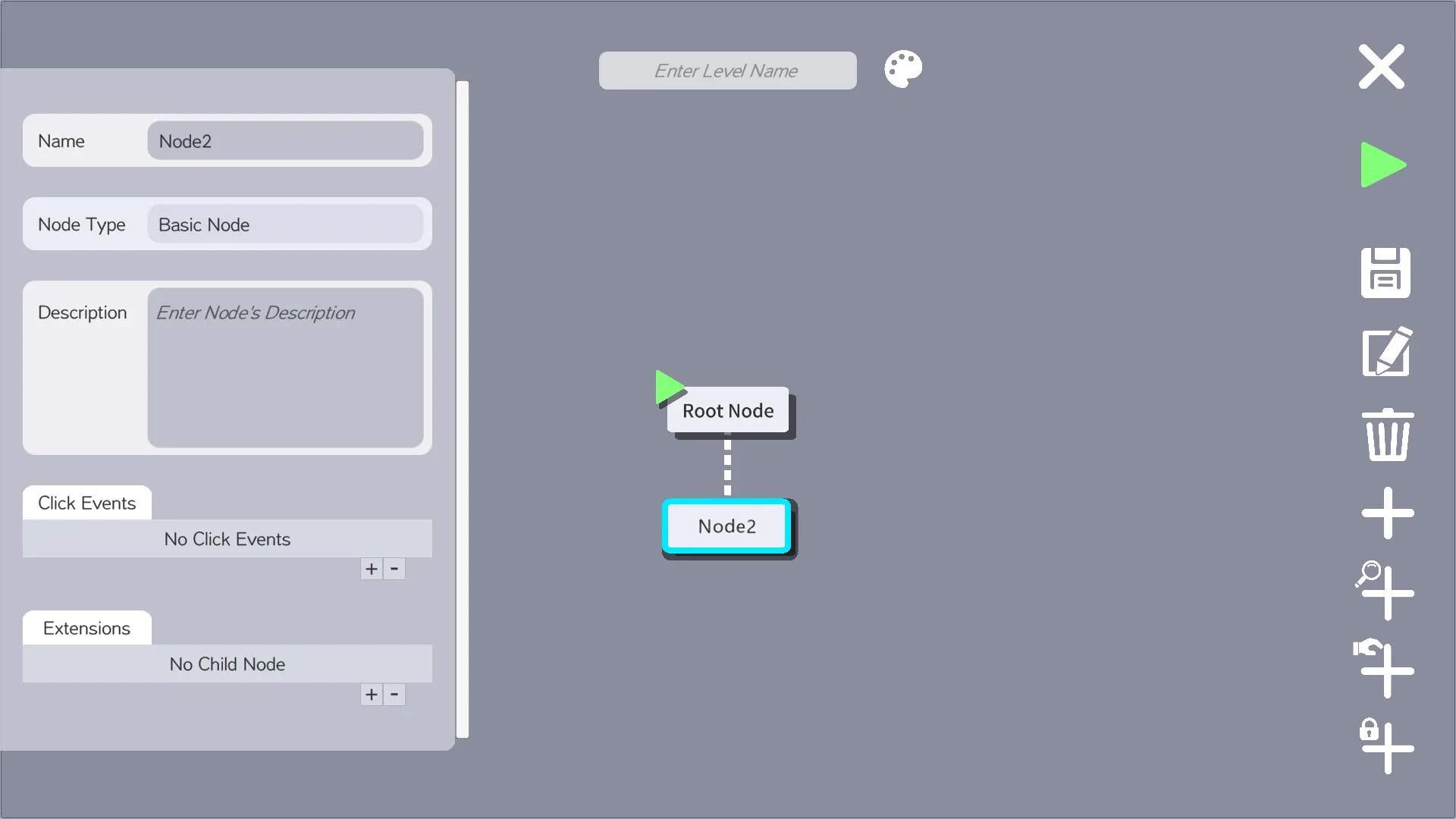Select the Click Events tab
The width and height of the screenshot is (1456, 819).
tap(86, 503)
